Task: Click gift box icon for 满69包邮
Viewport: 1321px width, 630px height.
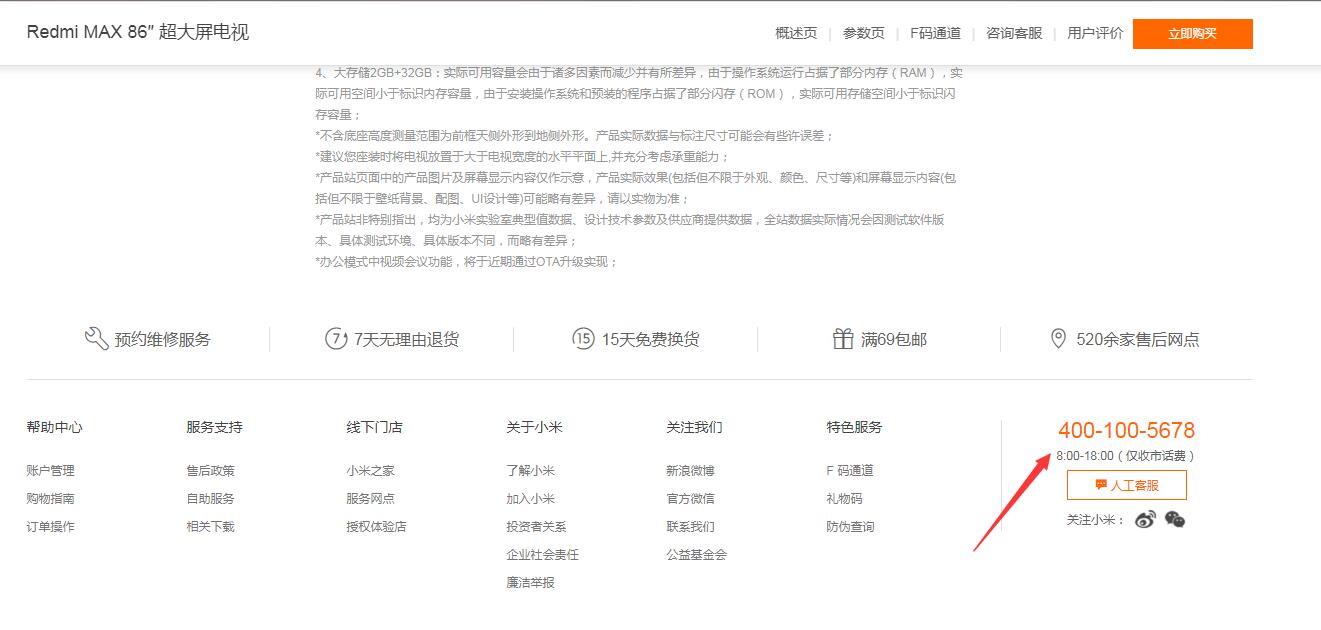Action: [843, 339]
